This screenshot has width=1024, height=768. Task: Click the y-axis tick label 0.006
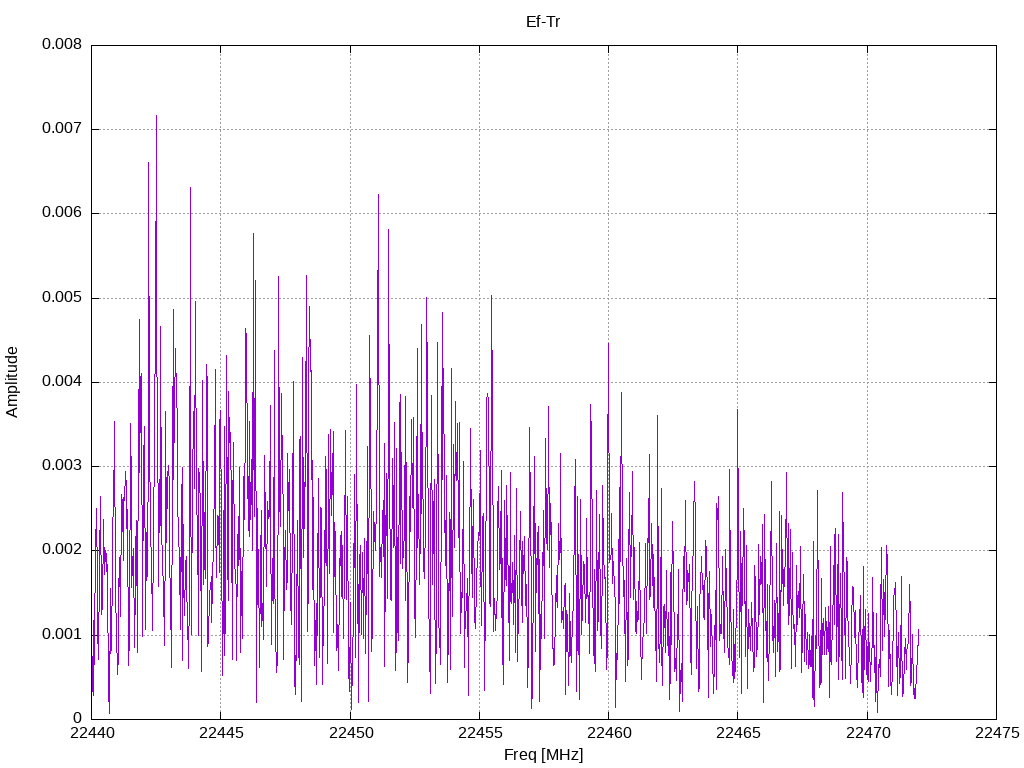click(x=62, y=213)
